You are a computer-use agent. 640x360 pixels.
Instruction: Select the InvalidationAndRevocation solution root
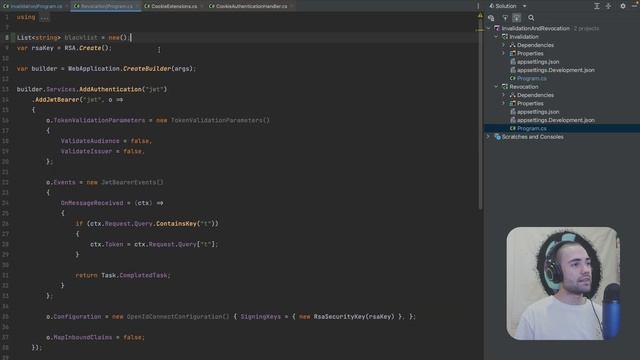point(535,29)
